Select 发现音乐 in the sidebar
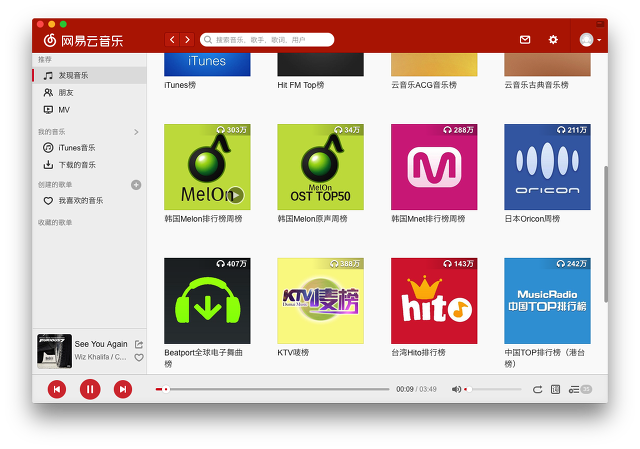Viewport: 640px width, 449px height. coord(89,76)
